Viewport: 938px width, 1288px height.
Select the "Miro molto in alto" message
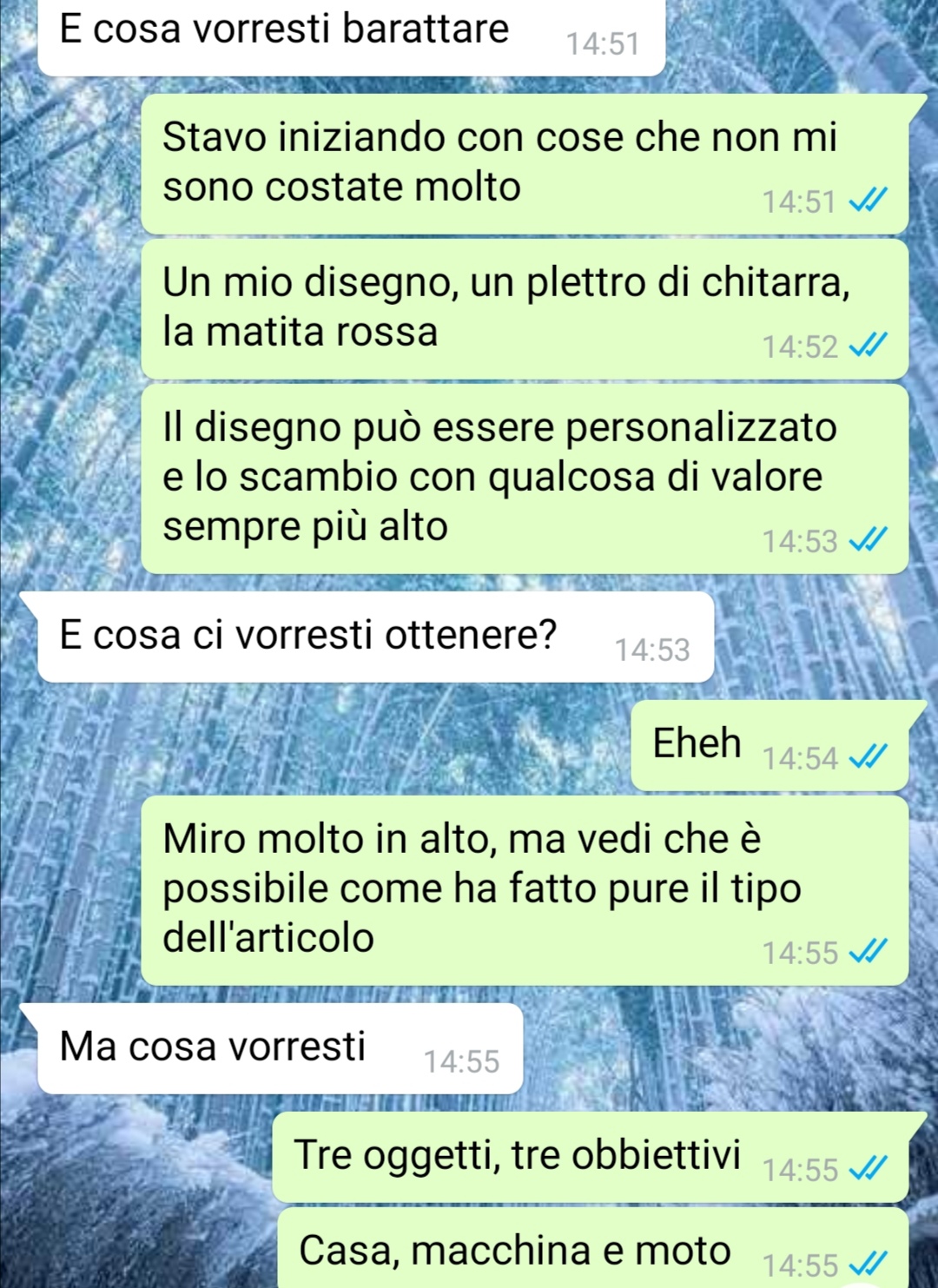(525, 891)
